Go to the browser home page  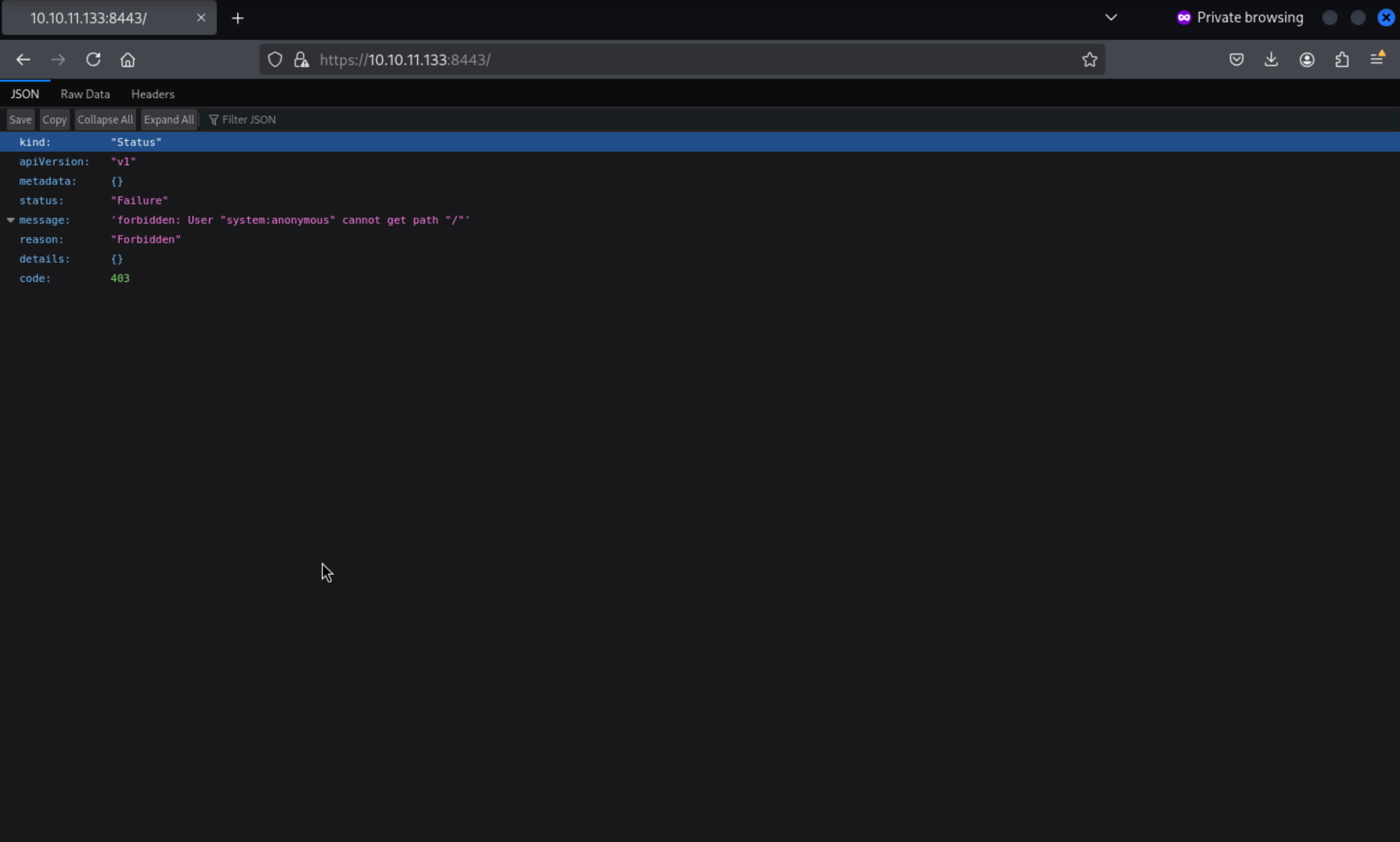128,60
